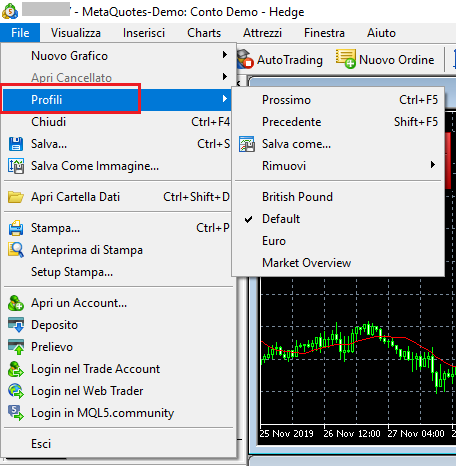The width and height of the screenshot is (456, 466).
Task: Open the Apri Cartella Dati folder icon
Action: coord(16,197)
